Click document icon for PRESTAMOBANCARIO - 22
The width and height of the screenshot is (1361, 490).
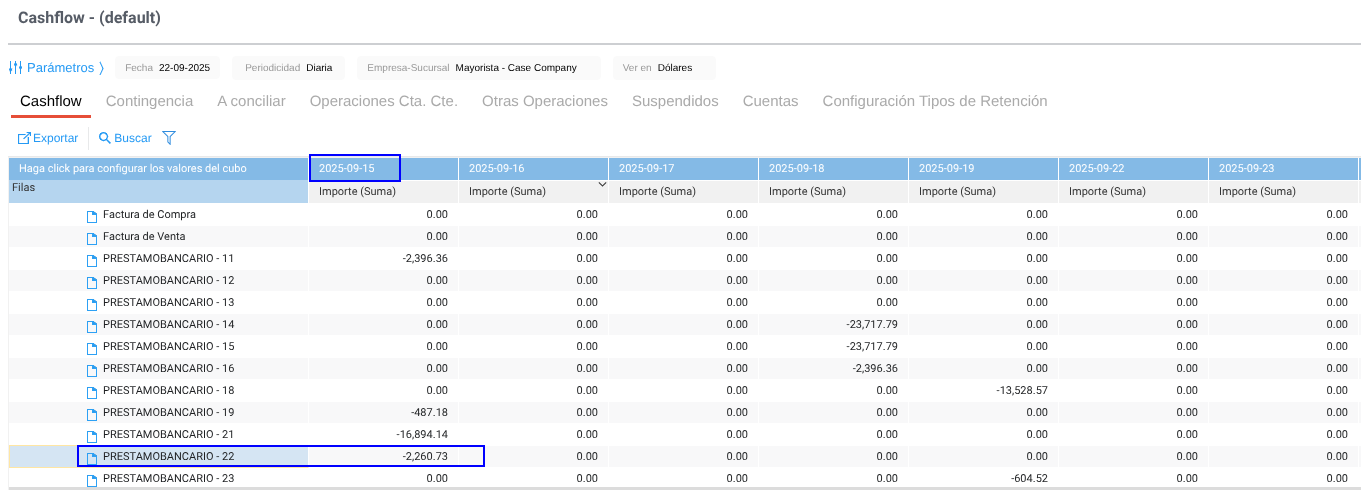[x=92, y=457]
